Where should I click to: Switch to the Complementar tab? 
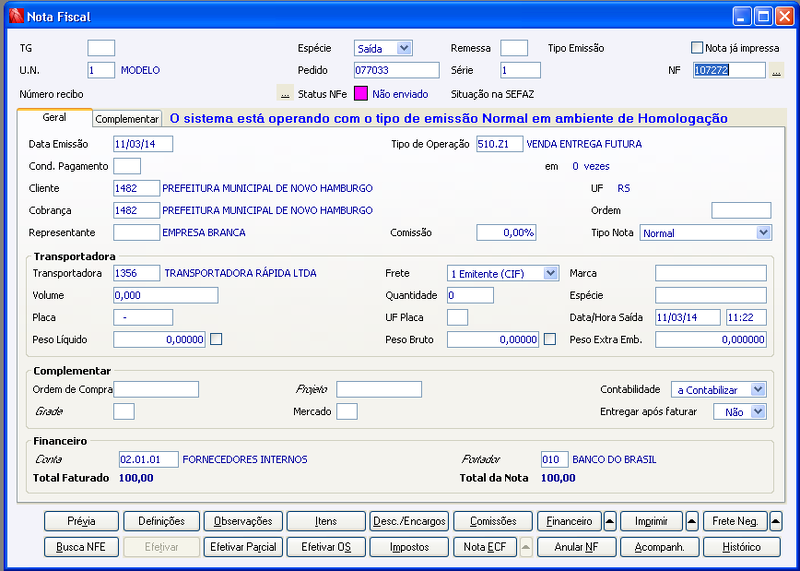tap(127, 119)
